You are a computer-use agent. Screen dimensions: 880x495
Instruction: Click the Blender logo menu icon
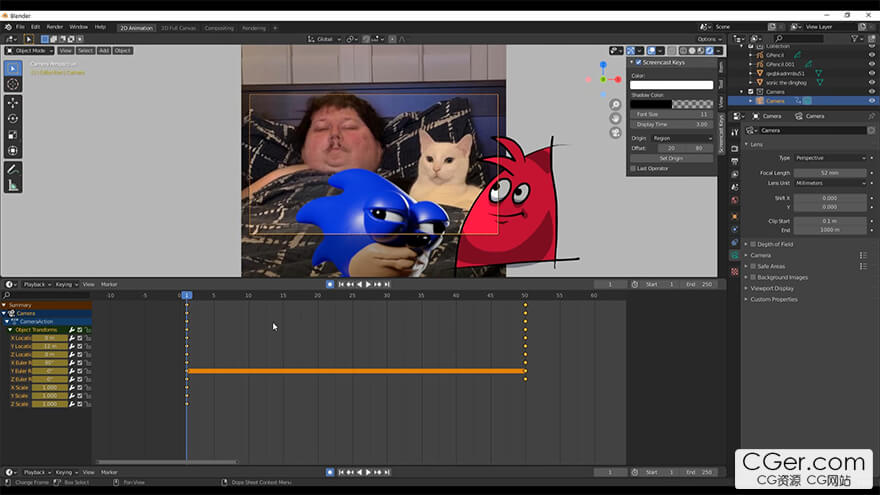tap(8, 27)
